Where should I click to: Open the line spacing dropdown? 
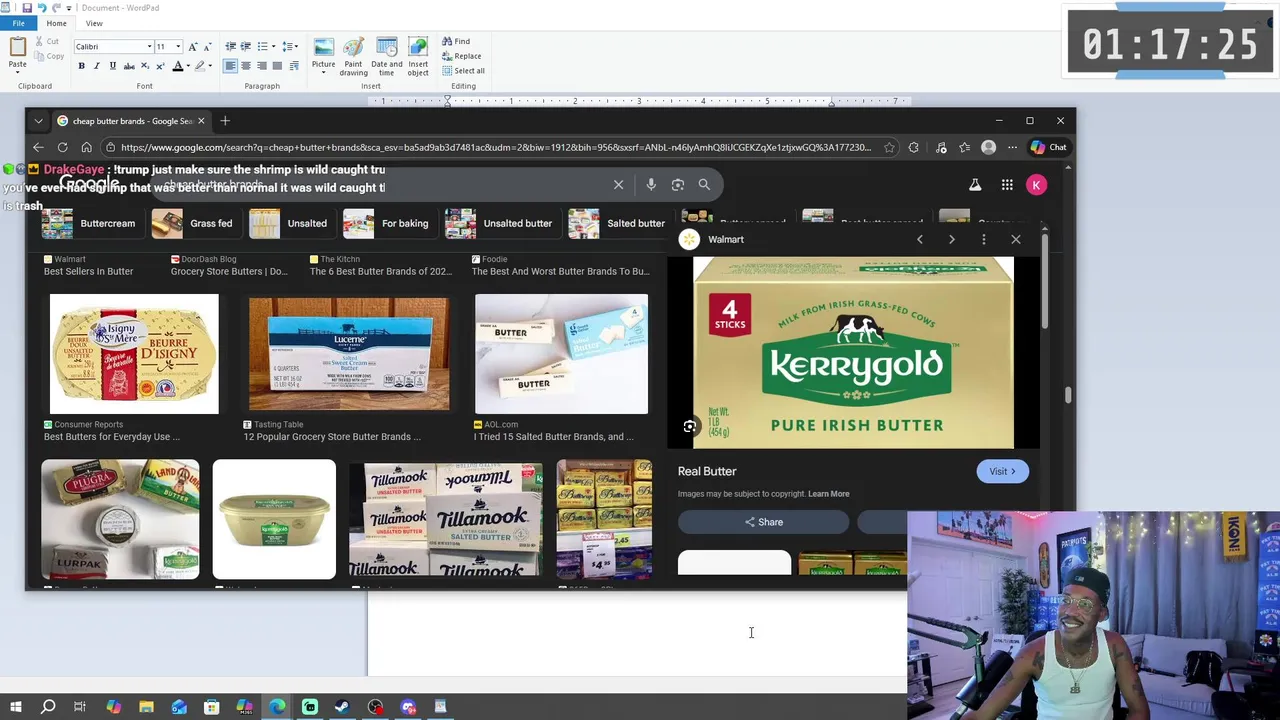pyautogui.click(x=296, y=47)
